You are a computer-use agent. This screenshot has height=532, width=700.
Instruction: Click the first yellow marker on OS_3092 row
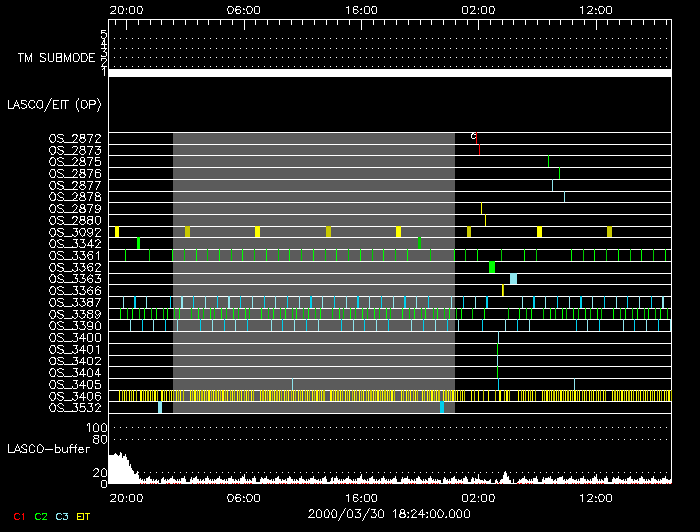117,232
